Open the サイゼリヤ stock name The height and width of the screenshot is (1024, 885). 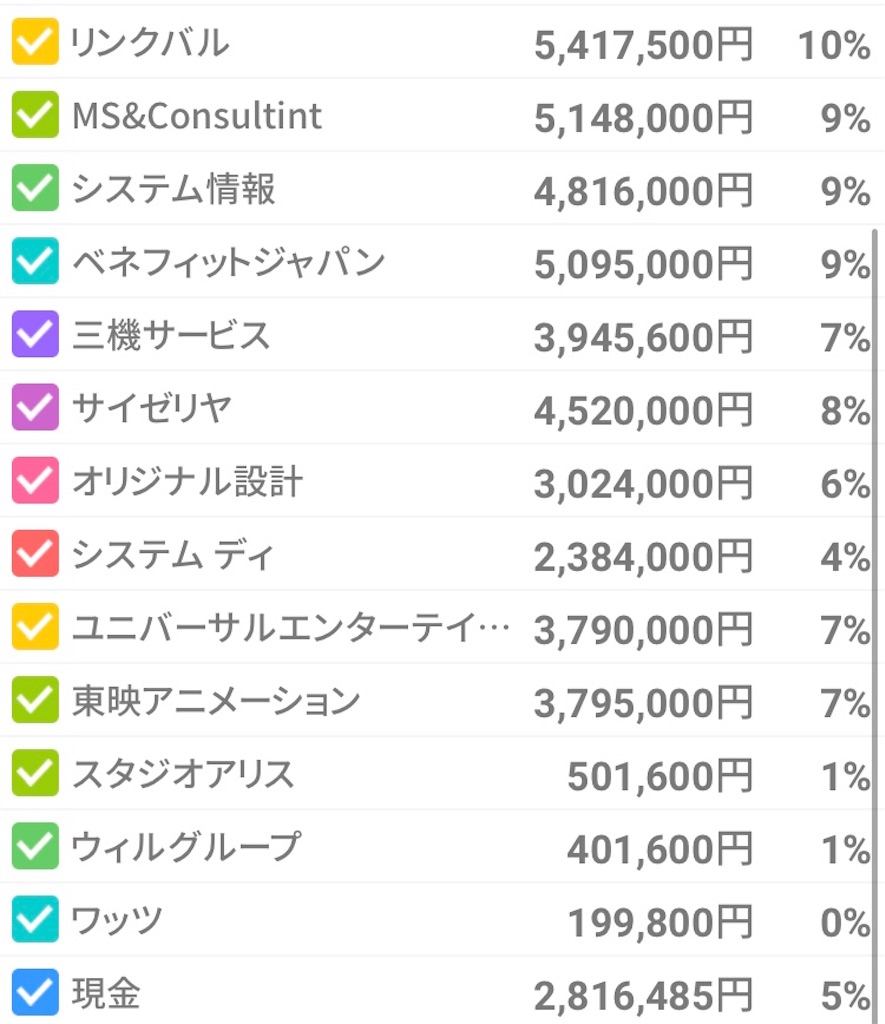[x=152, y=408]
